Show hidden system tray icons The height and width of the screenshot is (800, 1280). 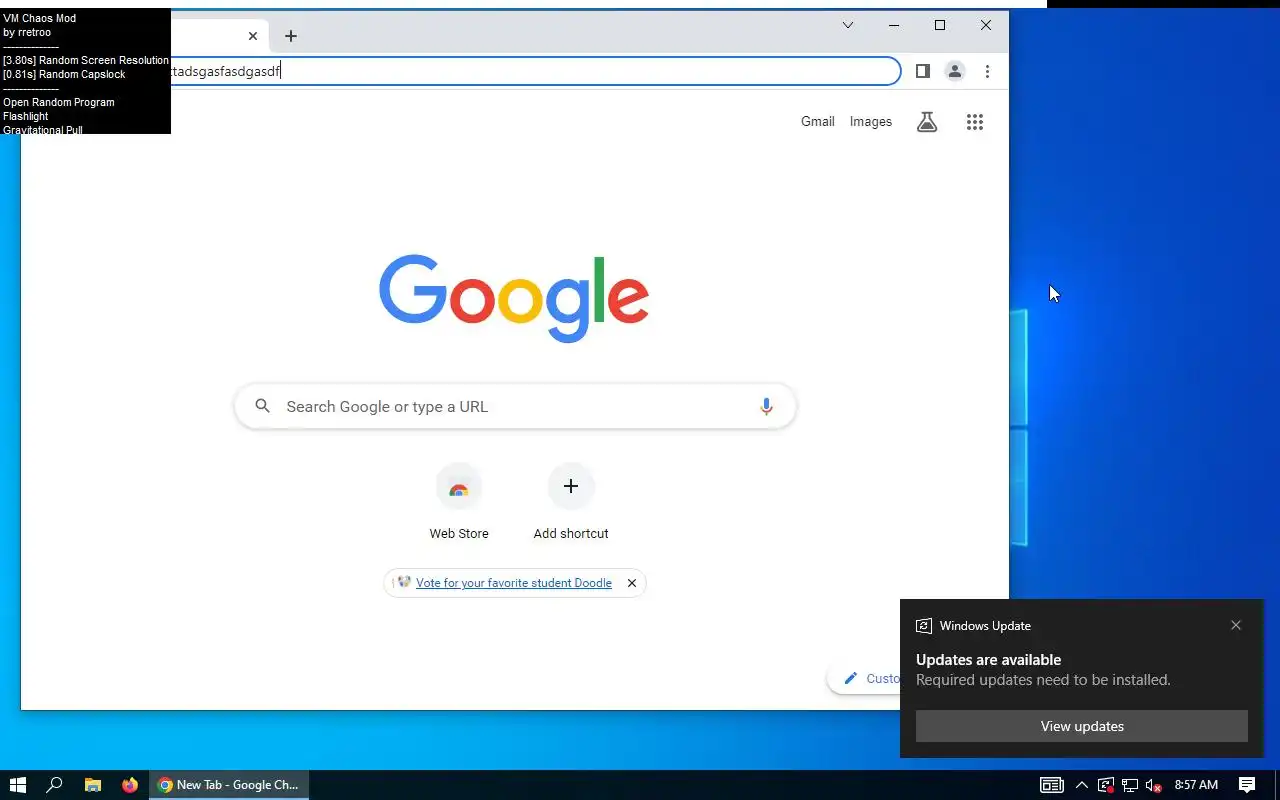1081,785
